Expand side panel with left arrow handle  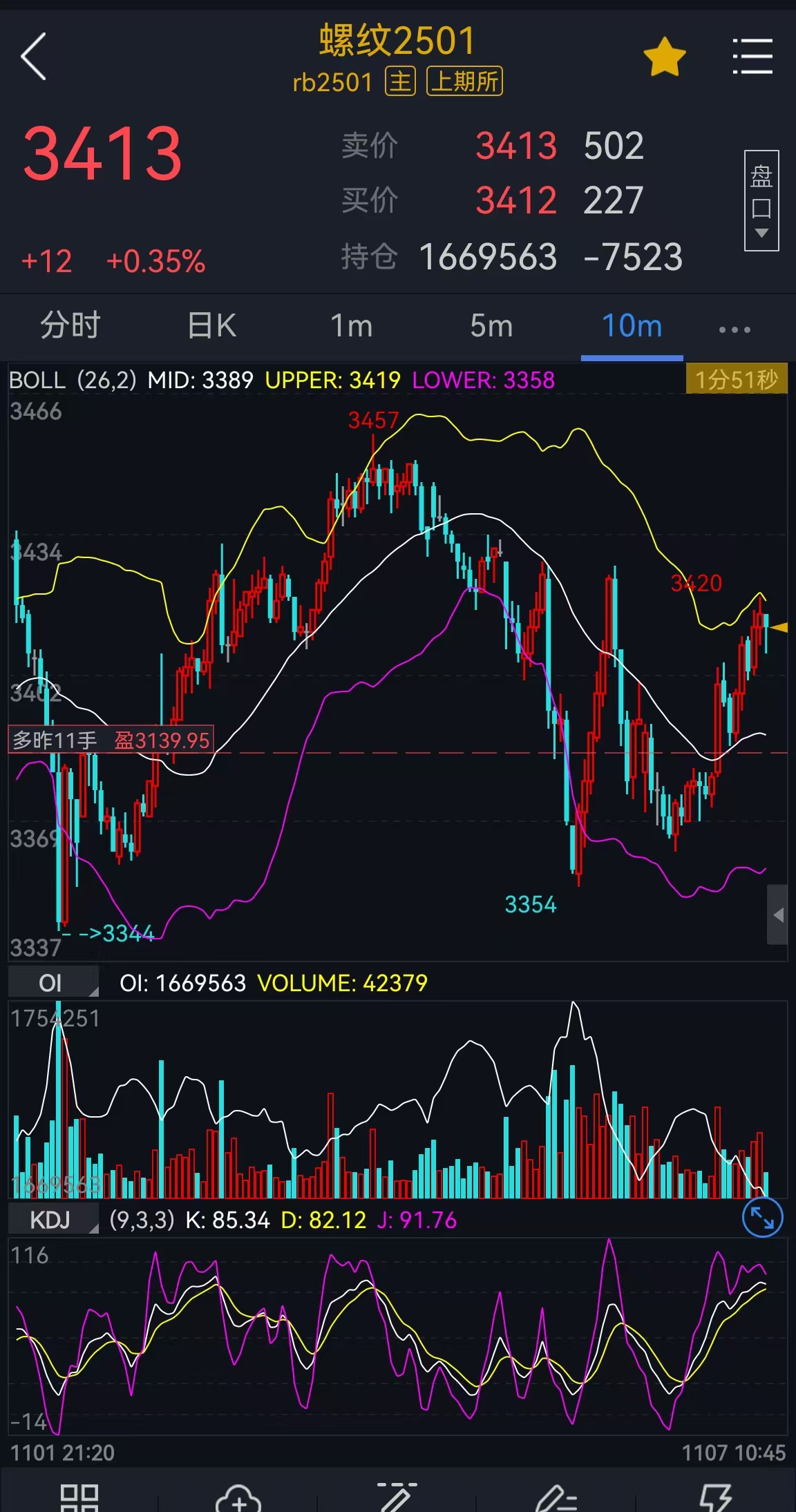tap(777, 915)
